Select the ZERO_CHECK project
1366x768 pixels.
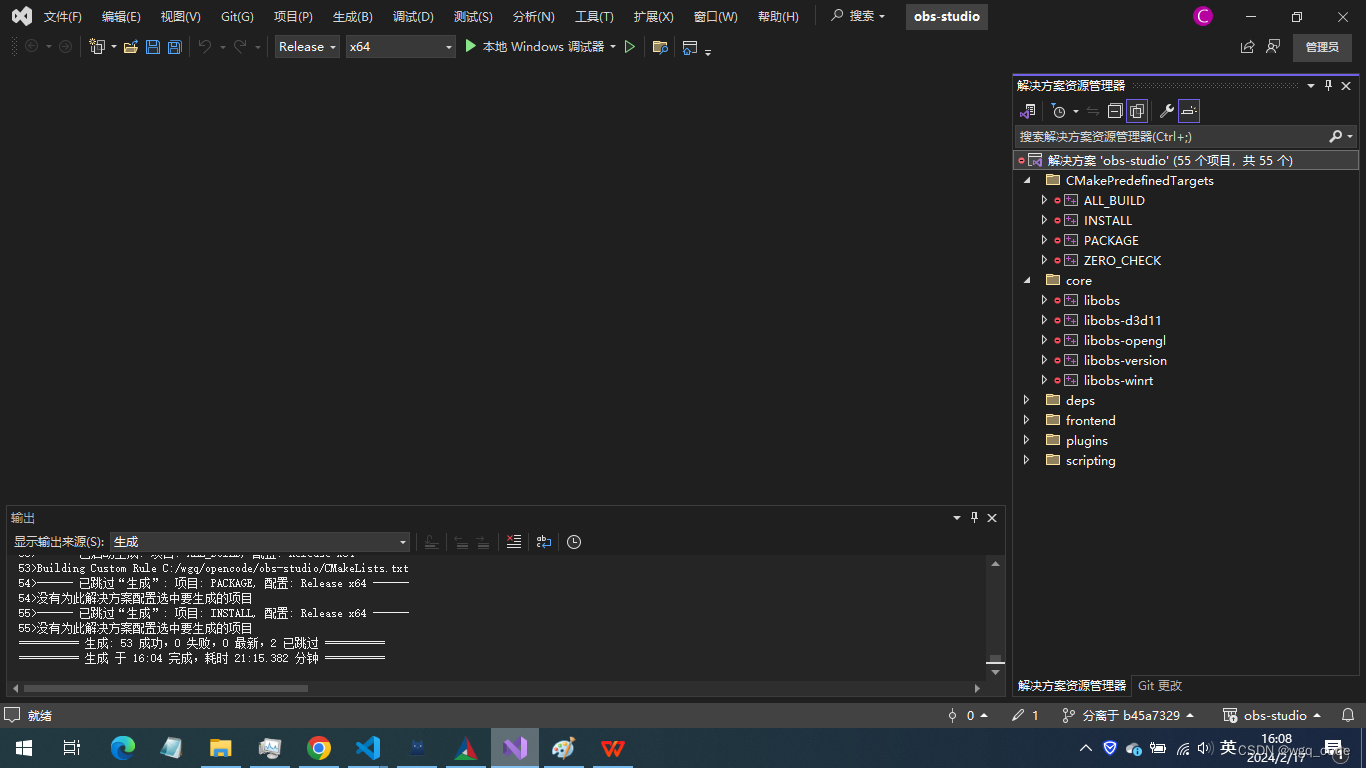click(1122, 261)
